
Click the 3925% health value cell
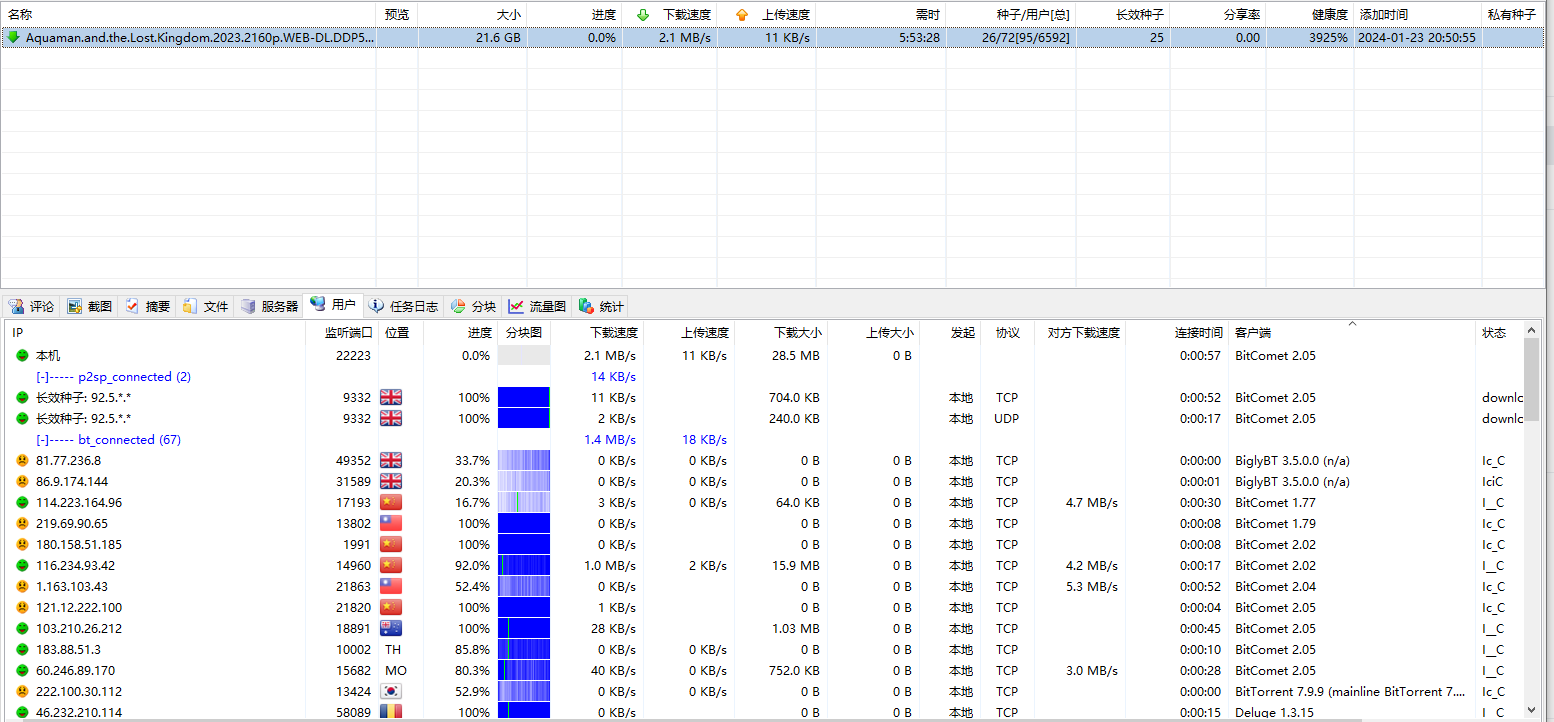(x=1328, y=37)
